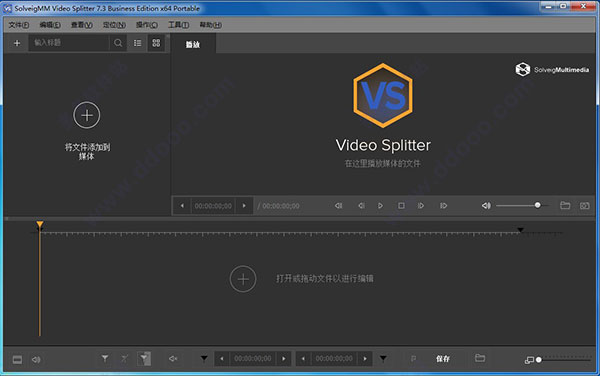Click the flag icon beside 保存
The height and width of the screenshot is (376, 600).
(x=413, y=358)
